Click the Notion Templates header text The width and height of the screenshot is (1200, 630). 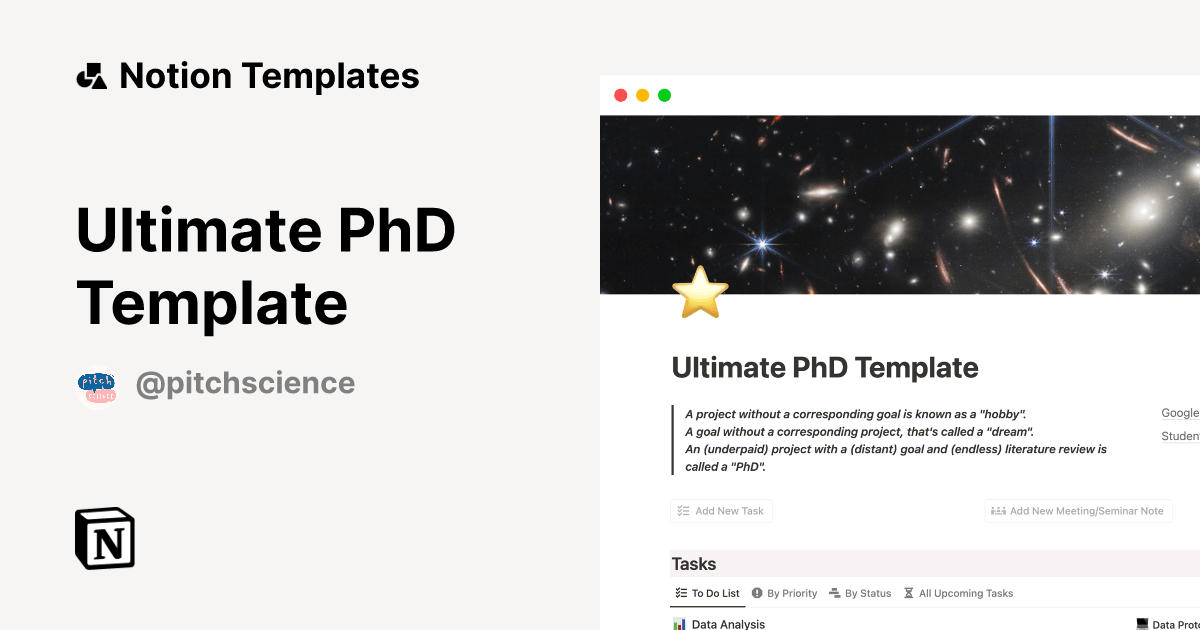[x=269, y=76]
